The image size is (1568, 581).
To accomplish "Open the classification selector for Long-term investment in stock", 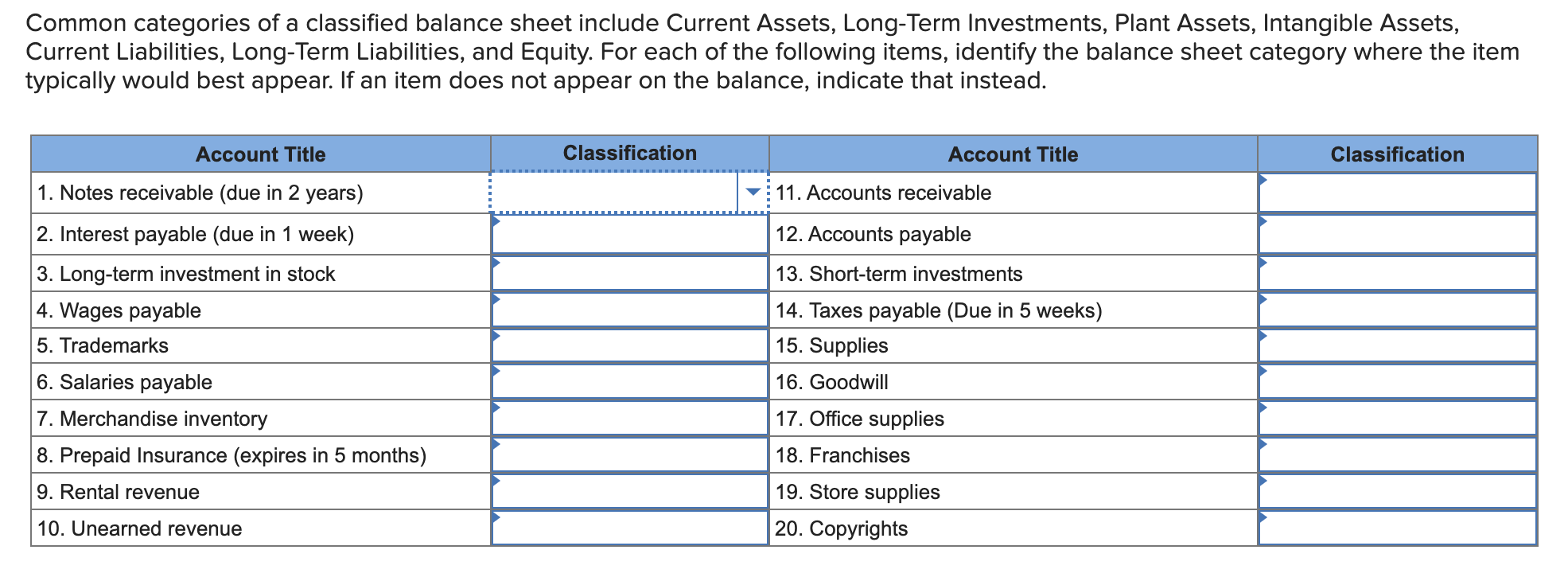I will [x=628, y=271].
